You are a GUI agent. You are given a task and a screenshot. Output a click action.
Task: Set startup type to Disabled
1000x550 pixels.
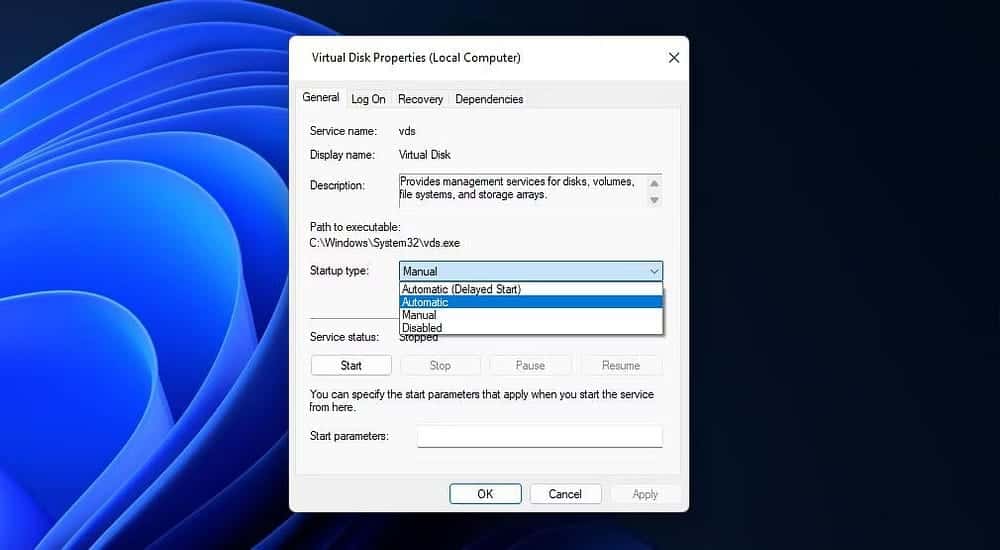click(421, 328)
